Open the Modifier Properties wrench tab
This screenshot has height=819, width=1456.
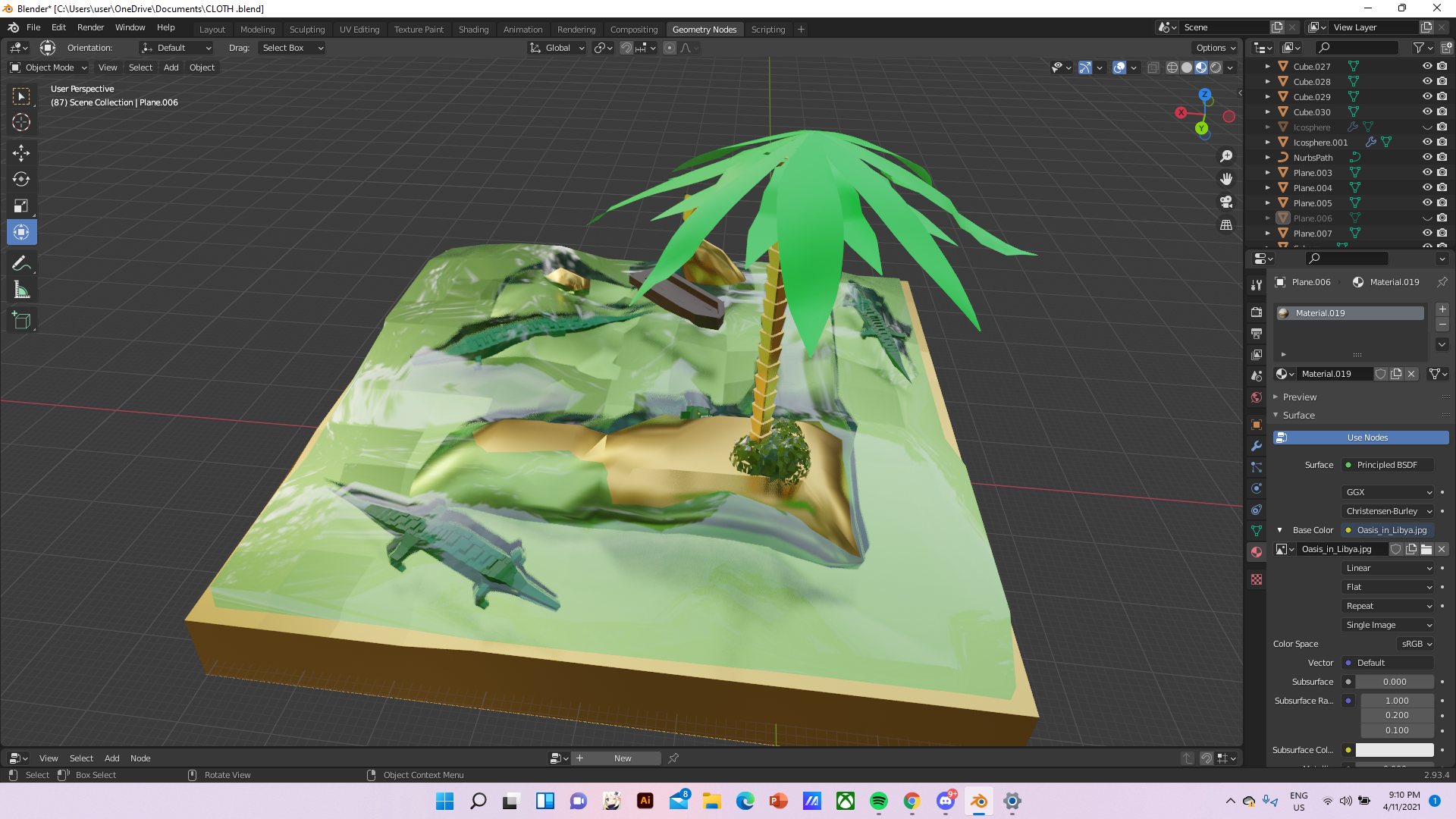pyautogui.click(x=1257, y=446)
